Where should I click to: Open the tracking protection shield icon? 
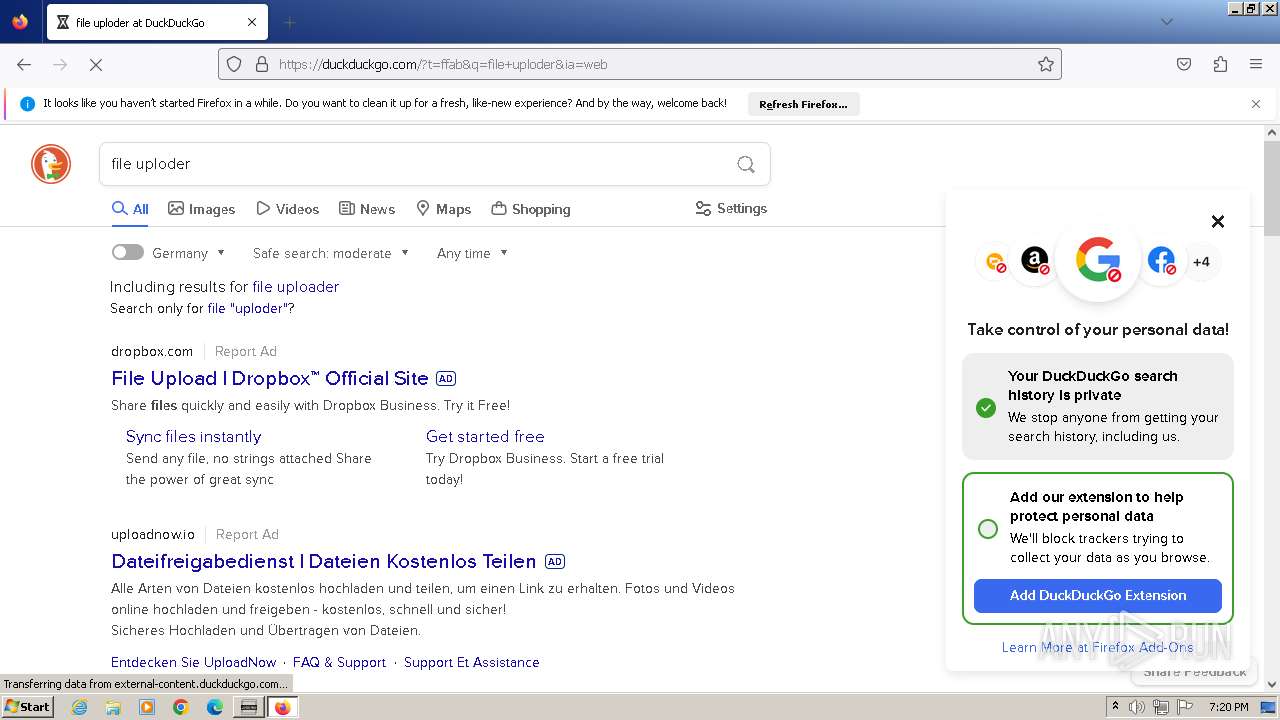pyautogui.click(x=234, y=64)
